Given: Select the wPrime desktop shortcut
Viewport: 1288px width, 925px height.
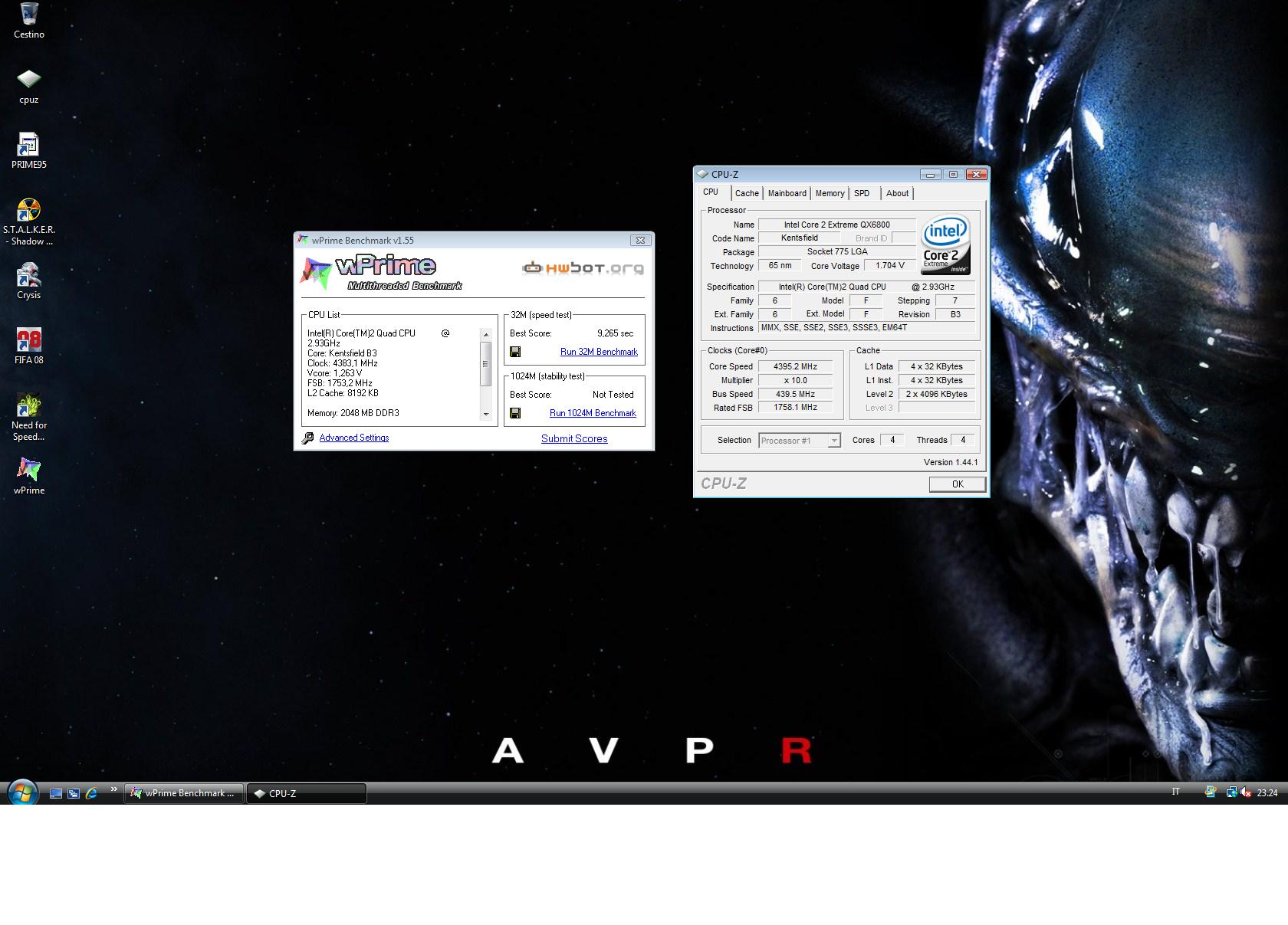Looking at the screenshot, I should coord(29,477).
